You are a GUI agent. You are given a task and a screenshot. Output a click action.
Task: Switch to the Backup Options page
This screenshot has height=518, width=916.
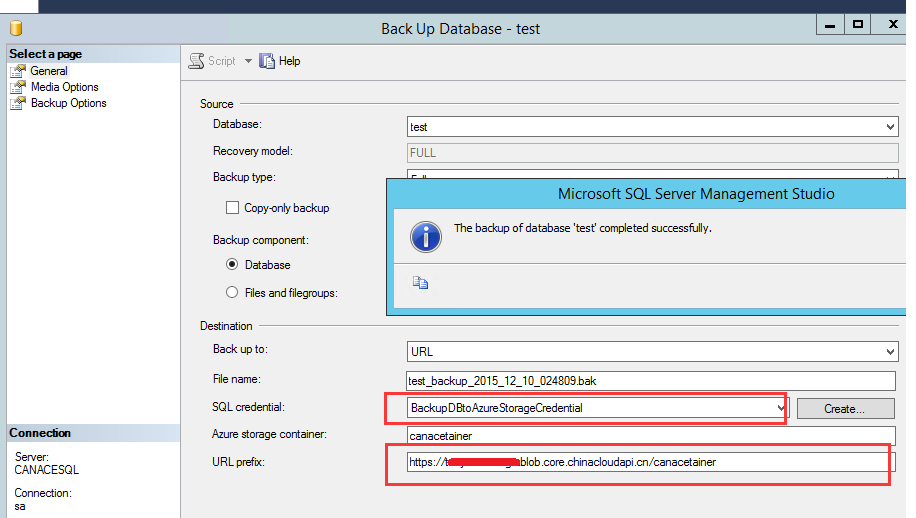[x=68, y=103]
